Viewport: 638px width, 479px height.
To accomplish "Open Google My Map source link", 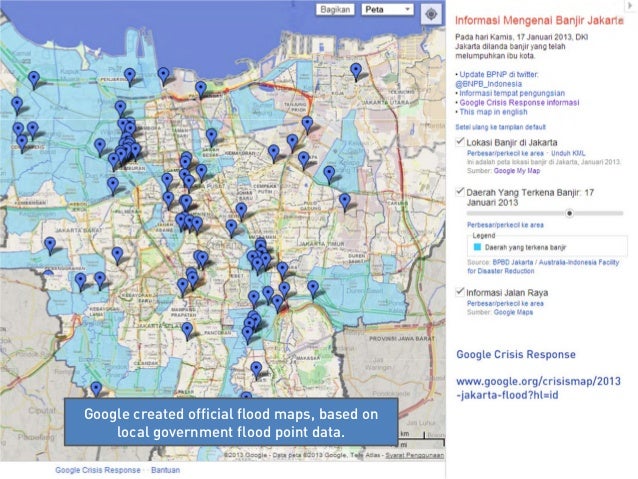I will (517, 171).
